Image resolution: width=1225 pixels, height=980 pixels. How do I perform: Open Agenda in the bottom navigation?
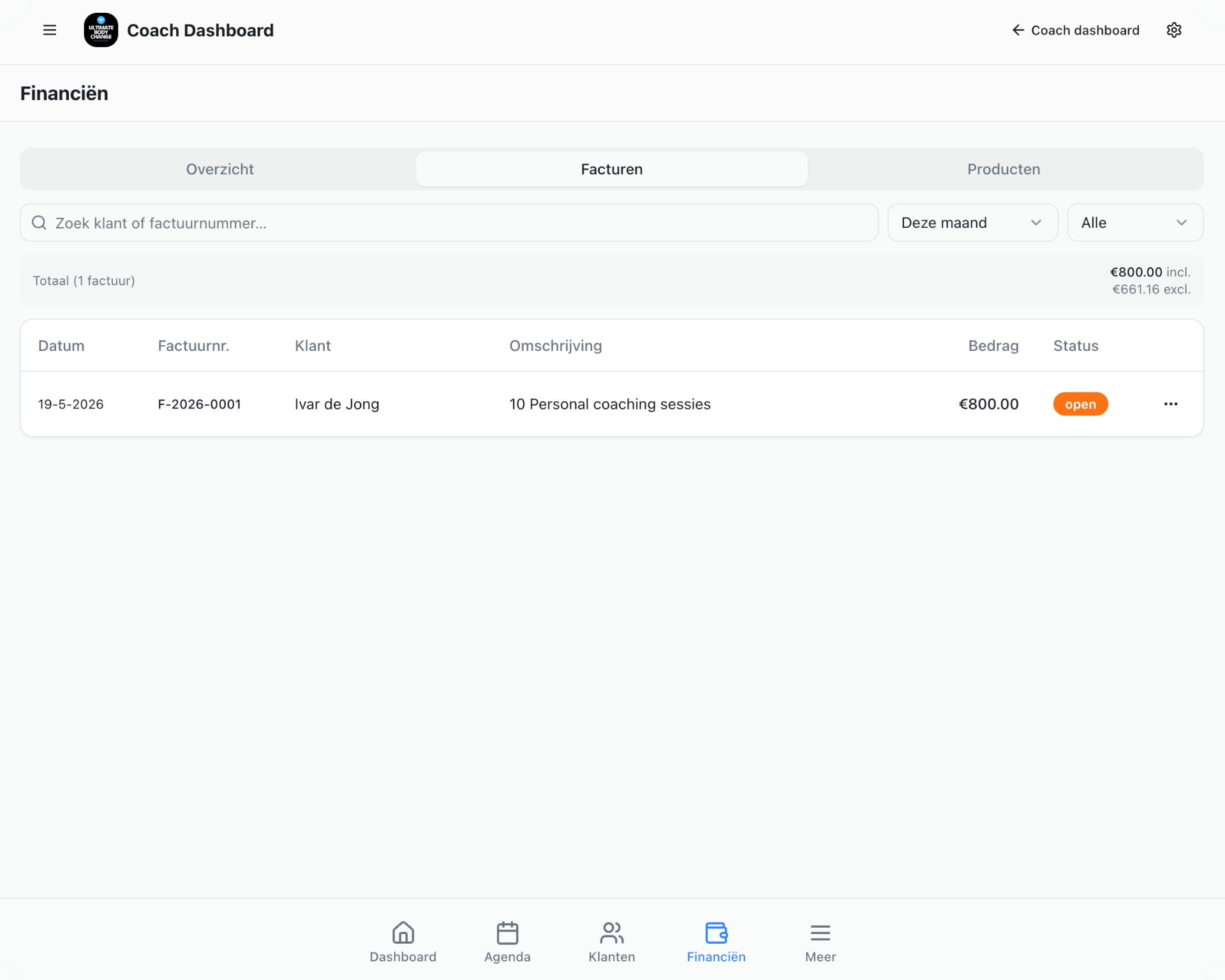[x=507, y=942]
